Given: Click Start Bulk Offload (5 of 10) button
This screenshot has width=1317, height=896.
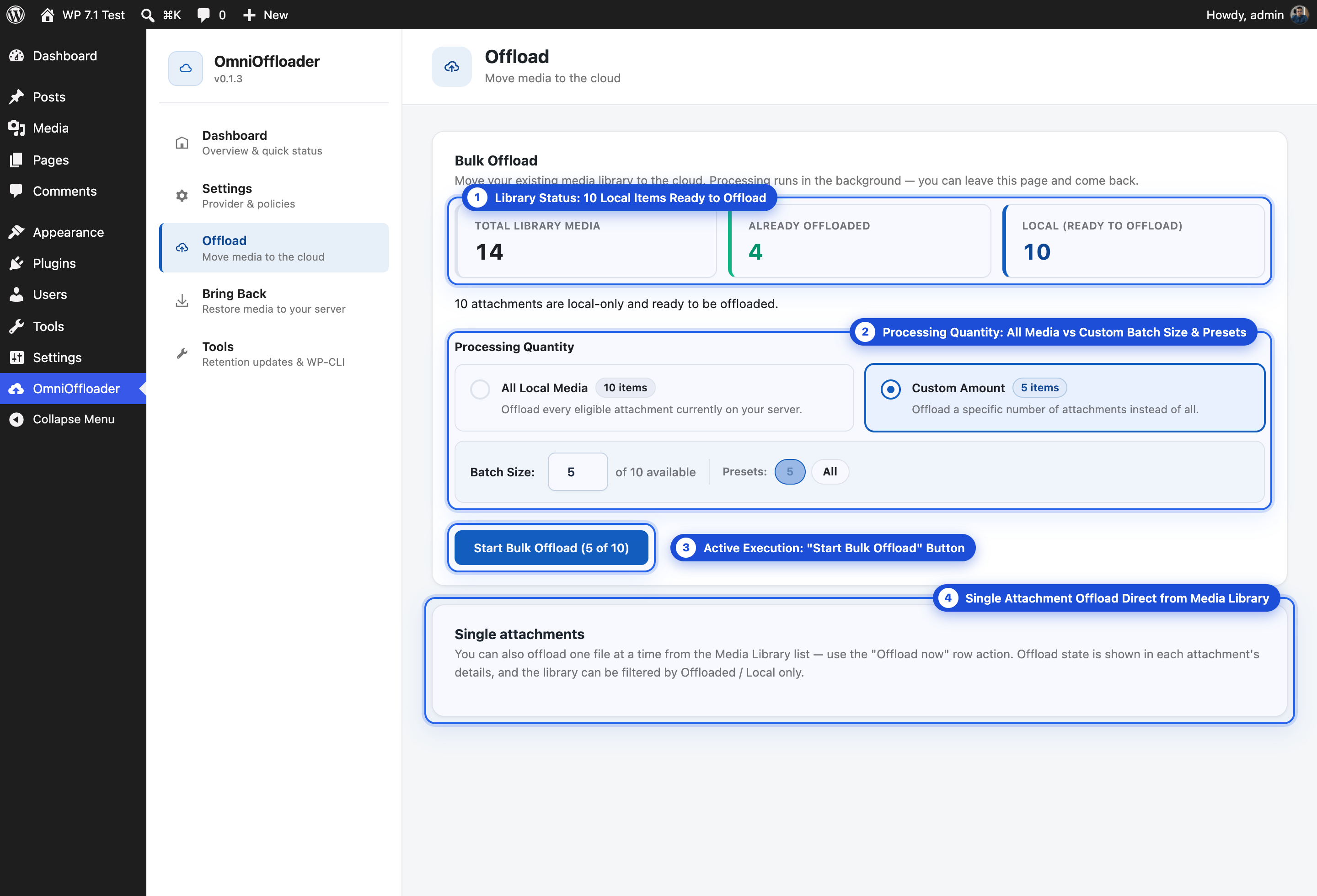Looking at the screenshot, I should pos(551,548).
